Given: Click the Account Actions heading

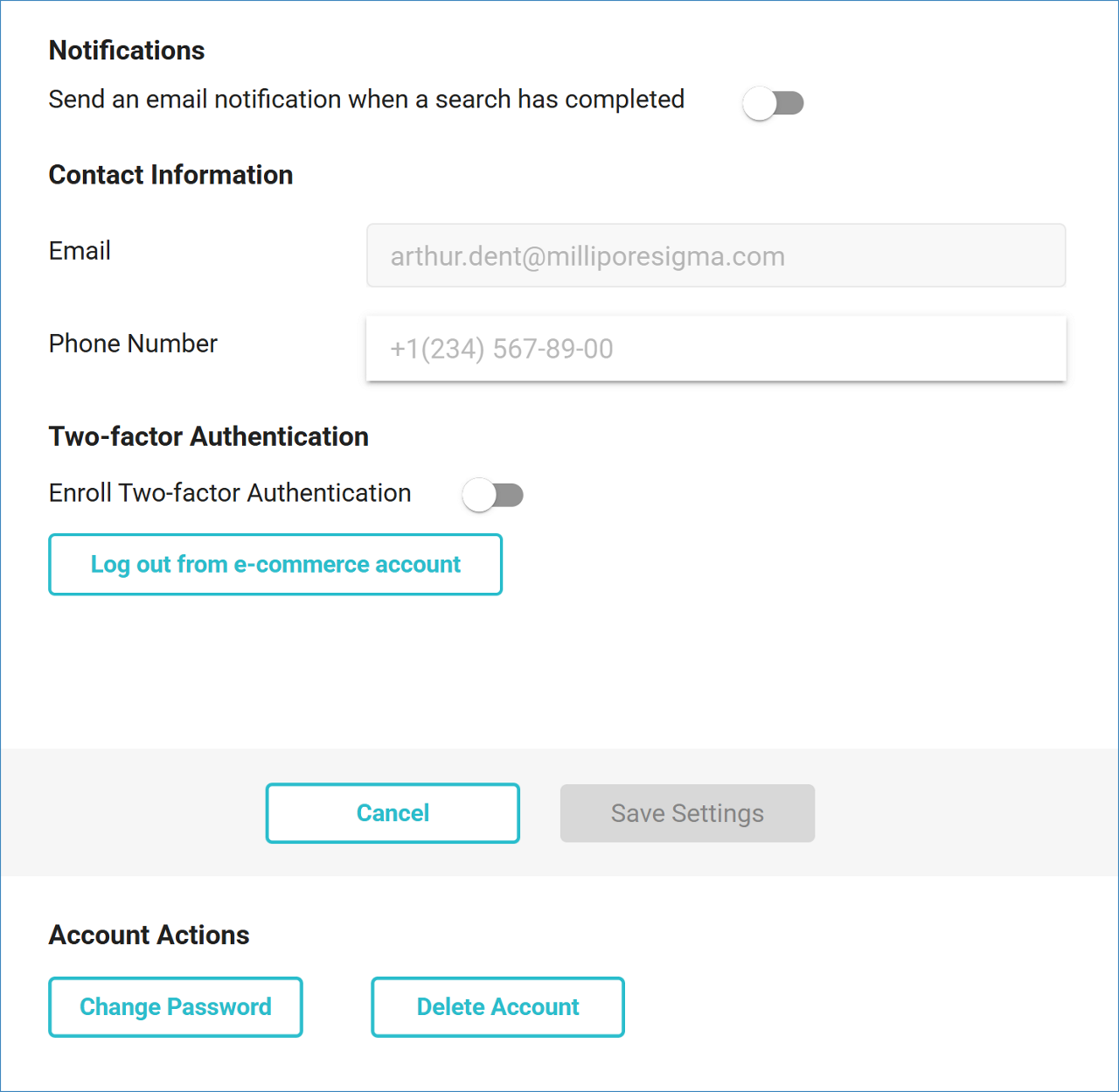Looking at the screenshot, I should click(149, 935).
